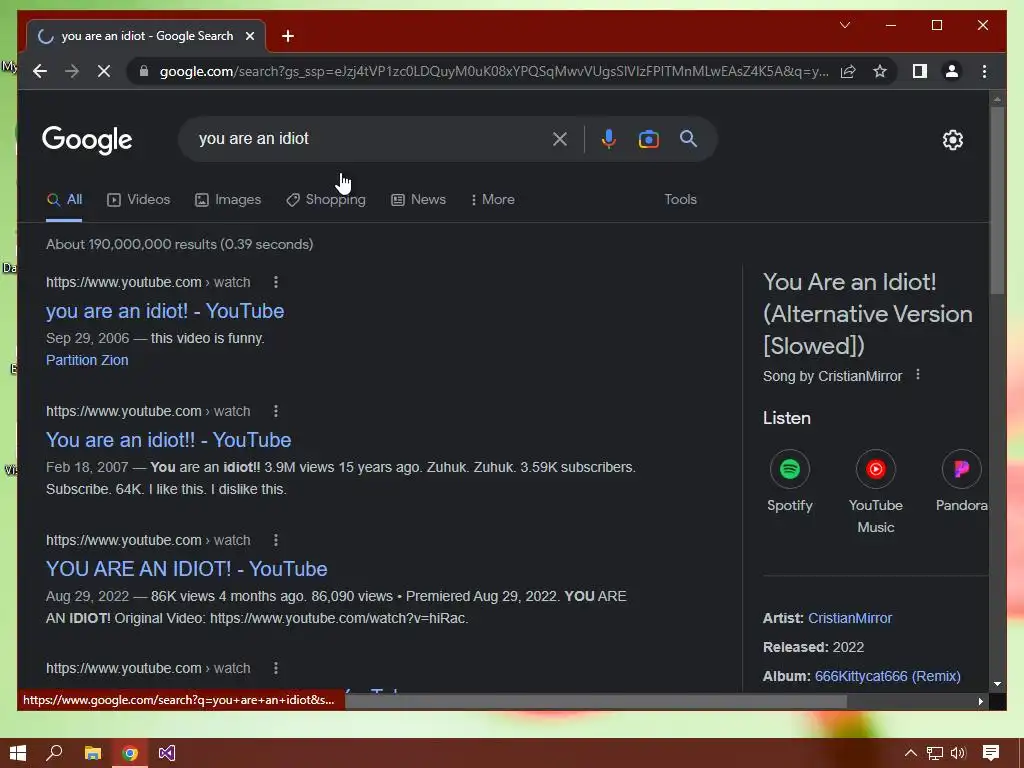Open more options beside Song by CristianMirror
This screenshot has width=1024, height=768.
click(918, 375)
